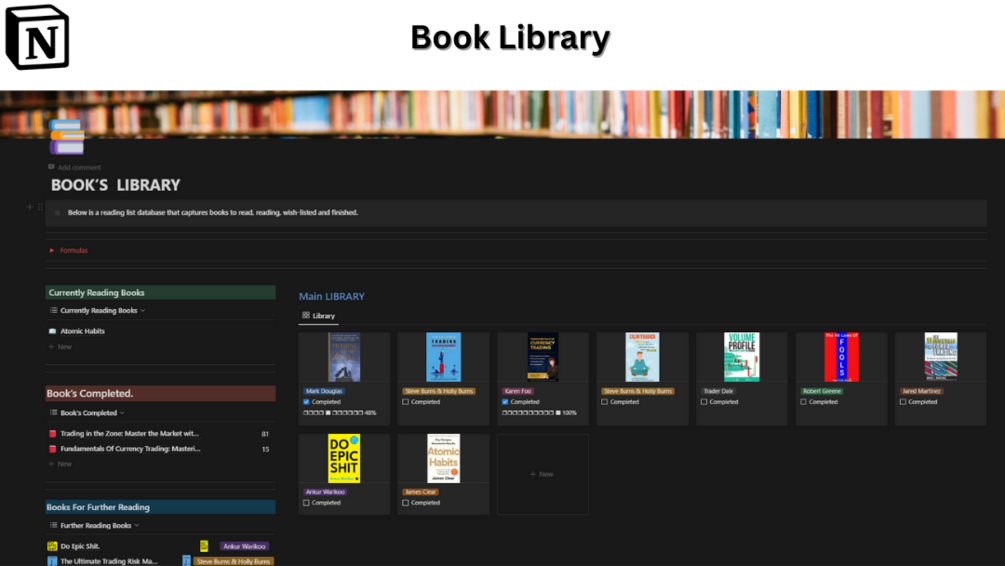Uncheck Completed on the Karen Foo card
The image size is (1005, 566).
click(505, 402)
